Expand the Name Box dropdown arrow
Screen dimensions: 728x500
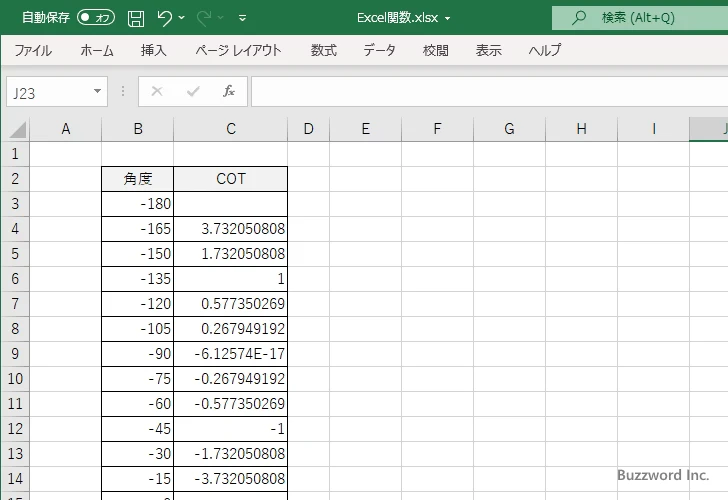click(x=98, y=91)
